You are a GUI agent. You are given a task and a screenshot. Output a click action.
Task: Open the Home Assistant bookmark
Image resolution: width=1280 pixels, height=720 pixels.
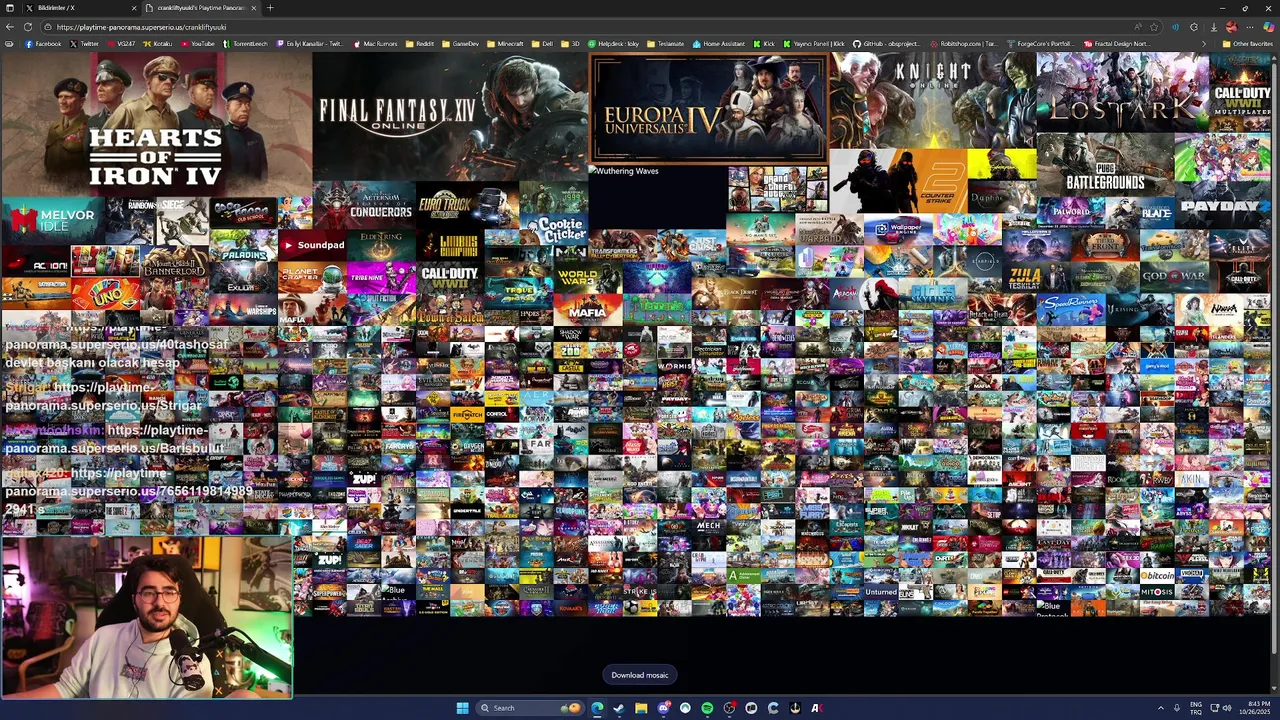718,44
